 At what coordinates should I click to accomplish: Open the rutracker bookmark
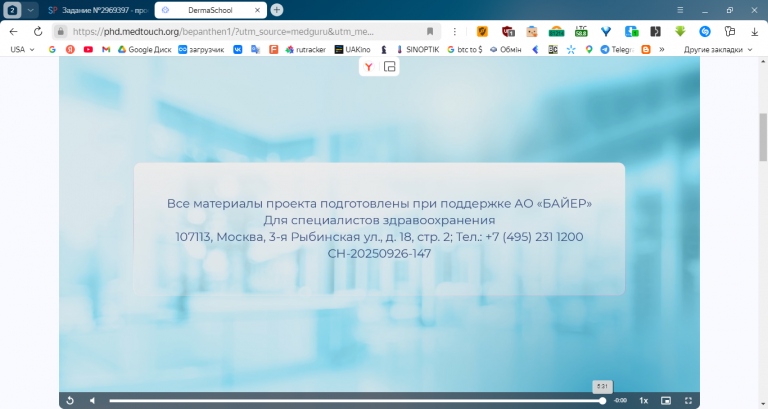306,49
